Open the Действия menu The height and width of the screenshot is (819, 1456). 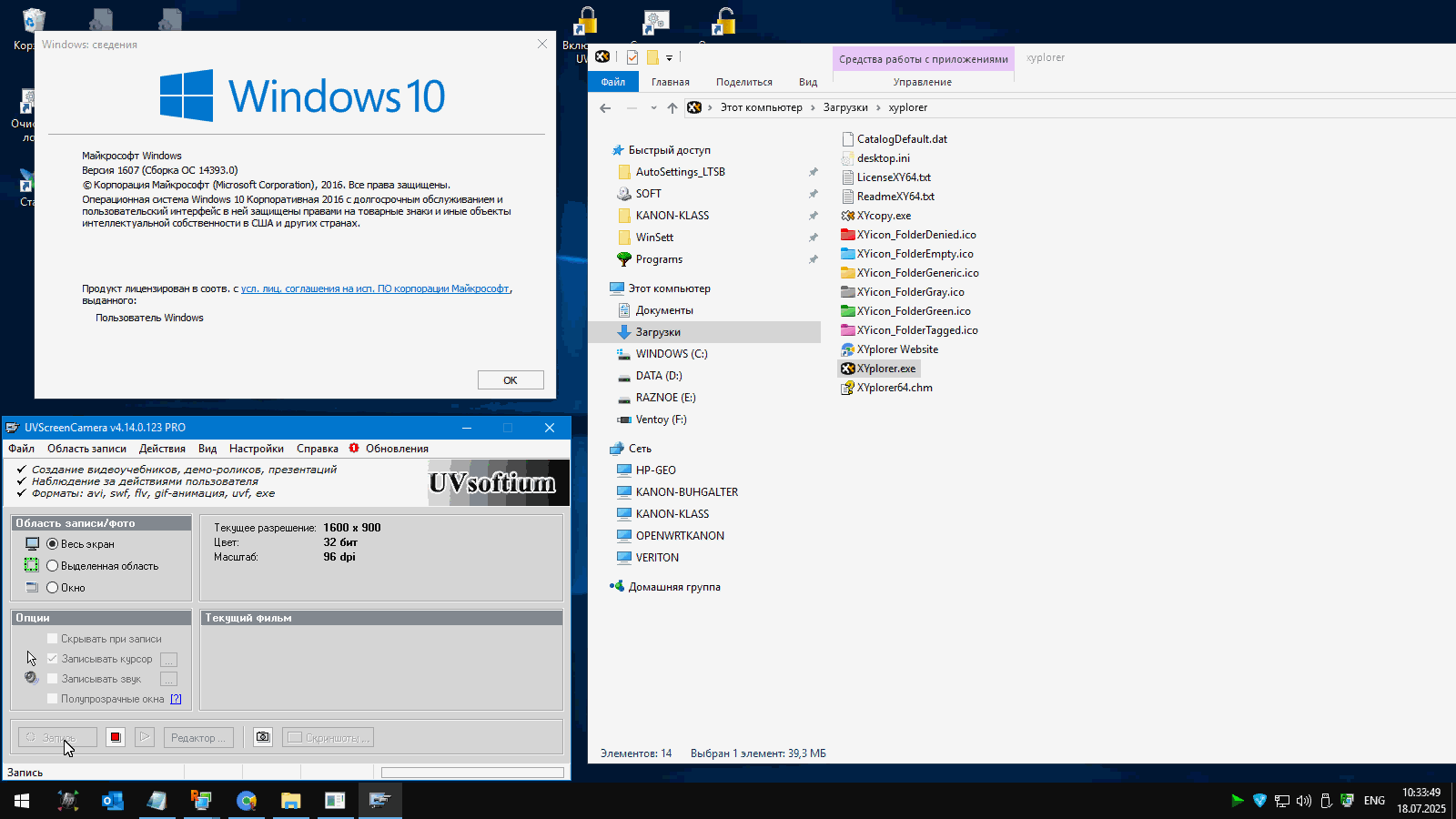[162, 449]
